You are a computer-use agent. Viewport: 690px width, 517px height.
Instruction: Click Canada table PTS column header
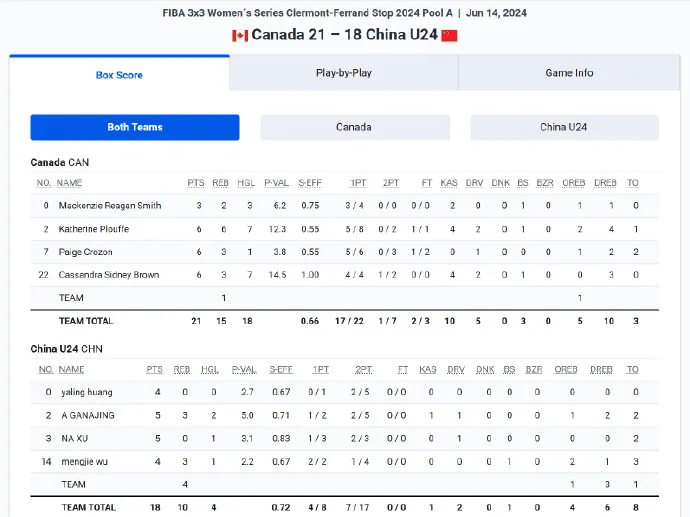pyautogui.click(x=196, y=183)
